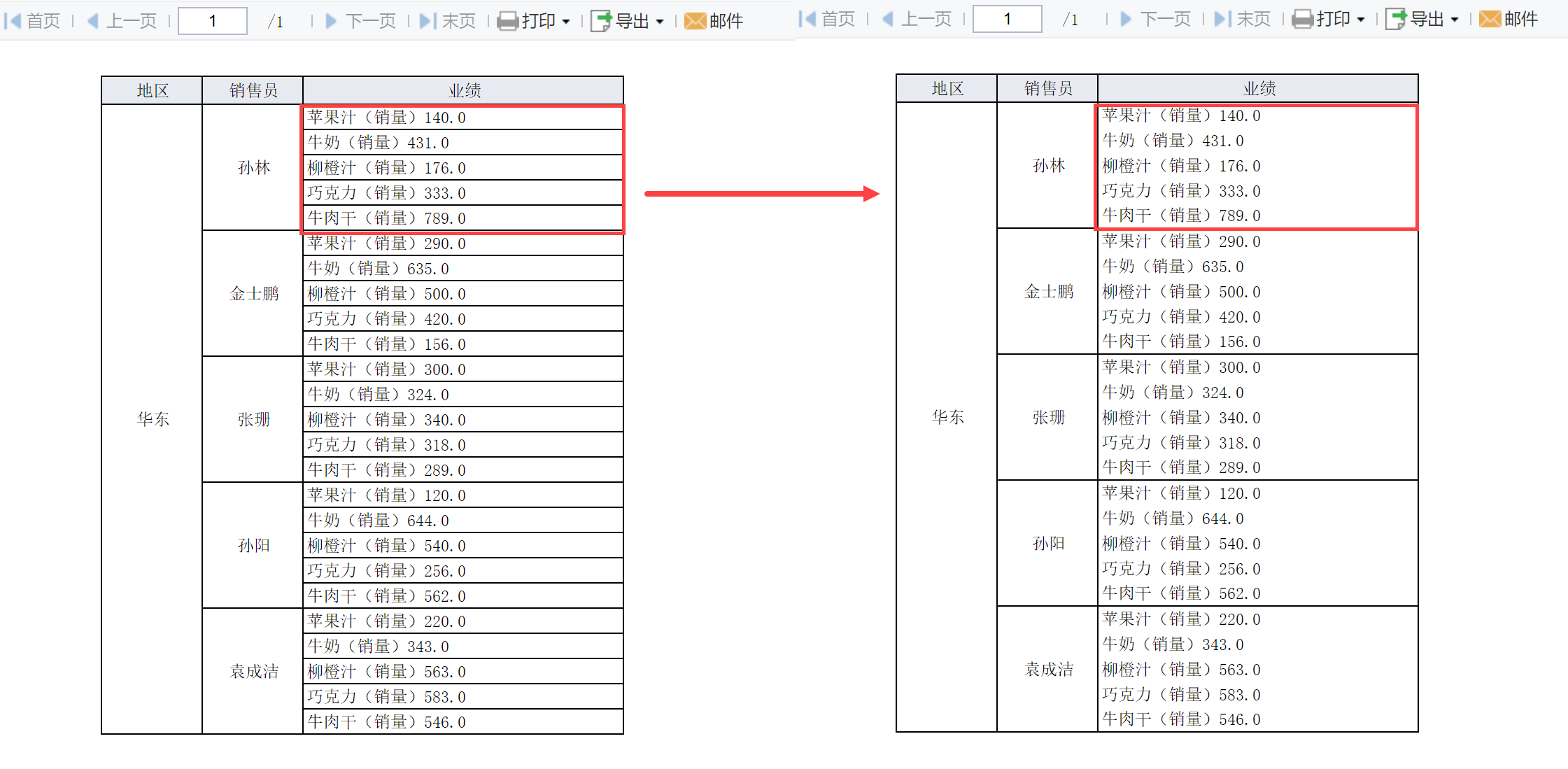Expand print dropdown arrow in left toolbar
Image resolution: width=1568 pixels, height=769 pixels.
[566, 22]
